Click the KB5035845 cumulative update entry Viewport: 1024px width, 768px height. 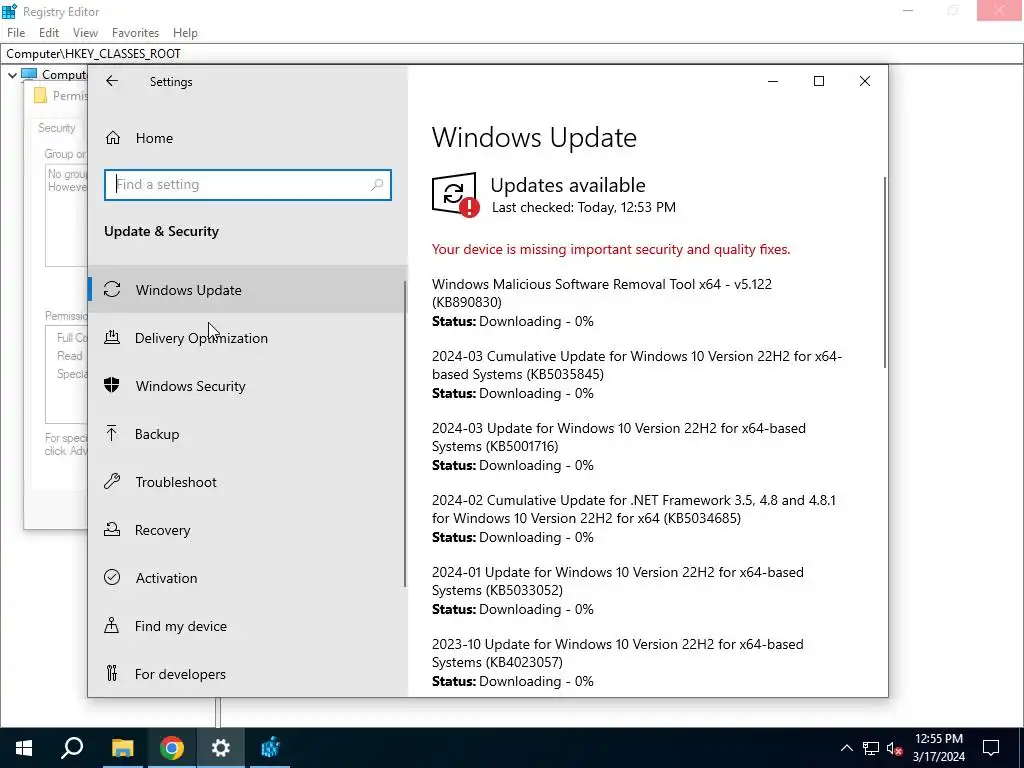[x=637, y=374]
